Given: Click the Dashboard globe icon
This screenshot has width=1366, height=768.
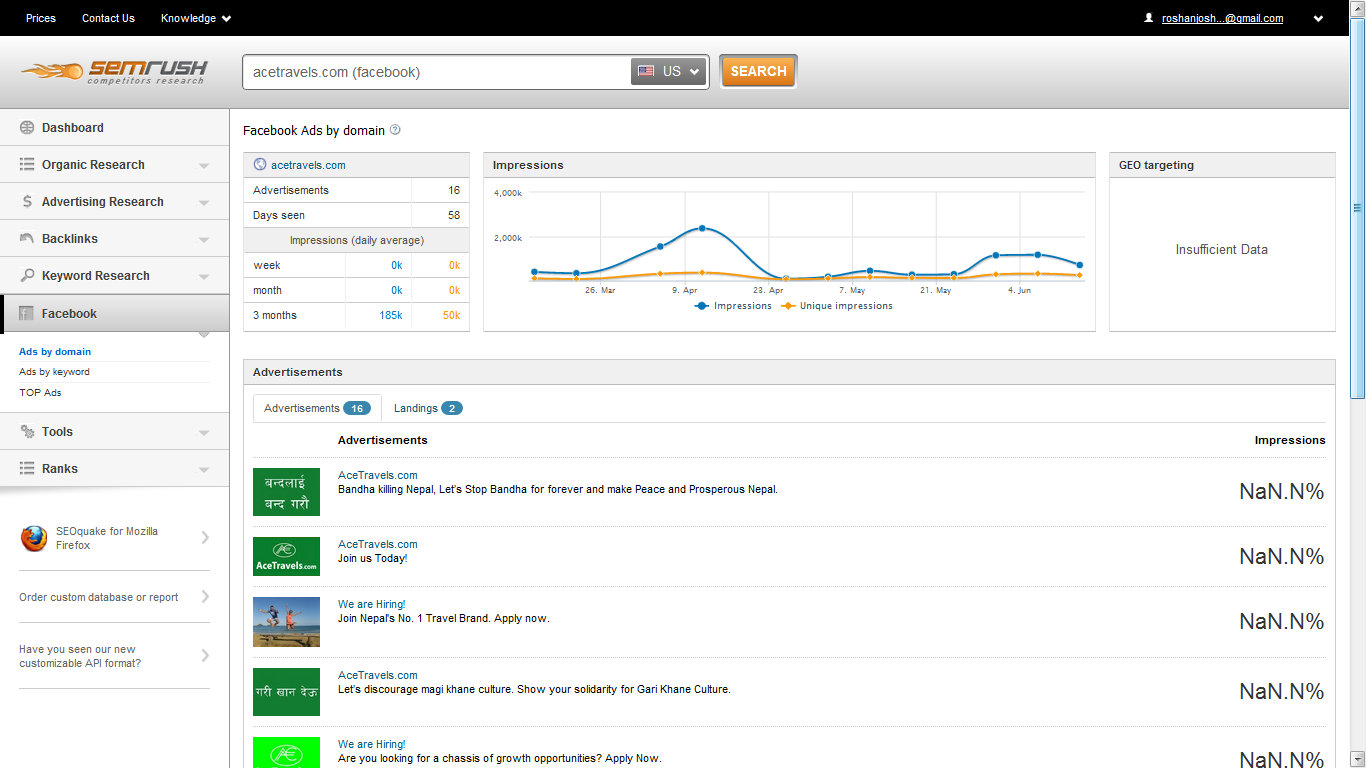Looking at the screenshot, I should click(27, 128).
